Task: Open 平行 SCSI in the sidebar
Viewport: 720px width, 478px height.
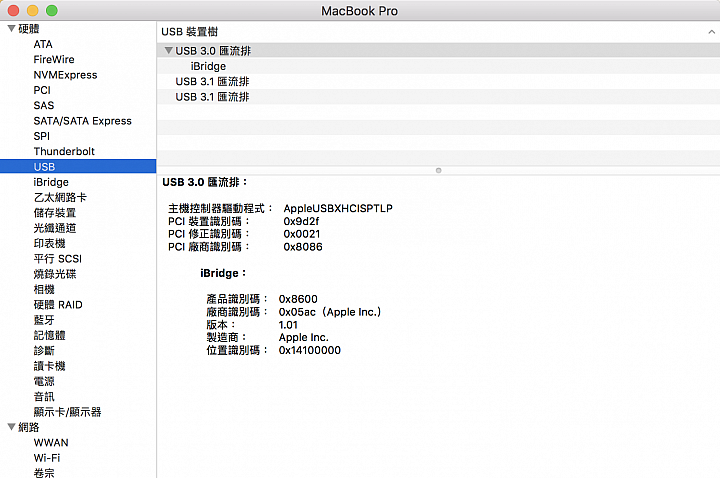Action: [57, 259]
